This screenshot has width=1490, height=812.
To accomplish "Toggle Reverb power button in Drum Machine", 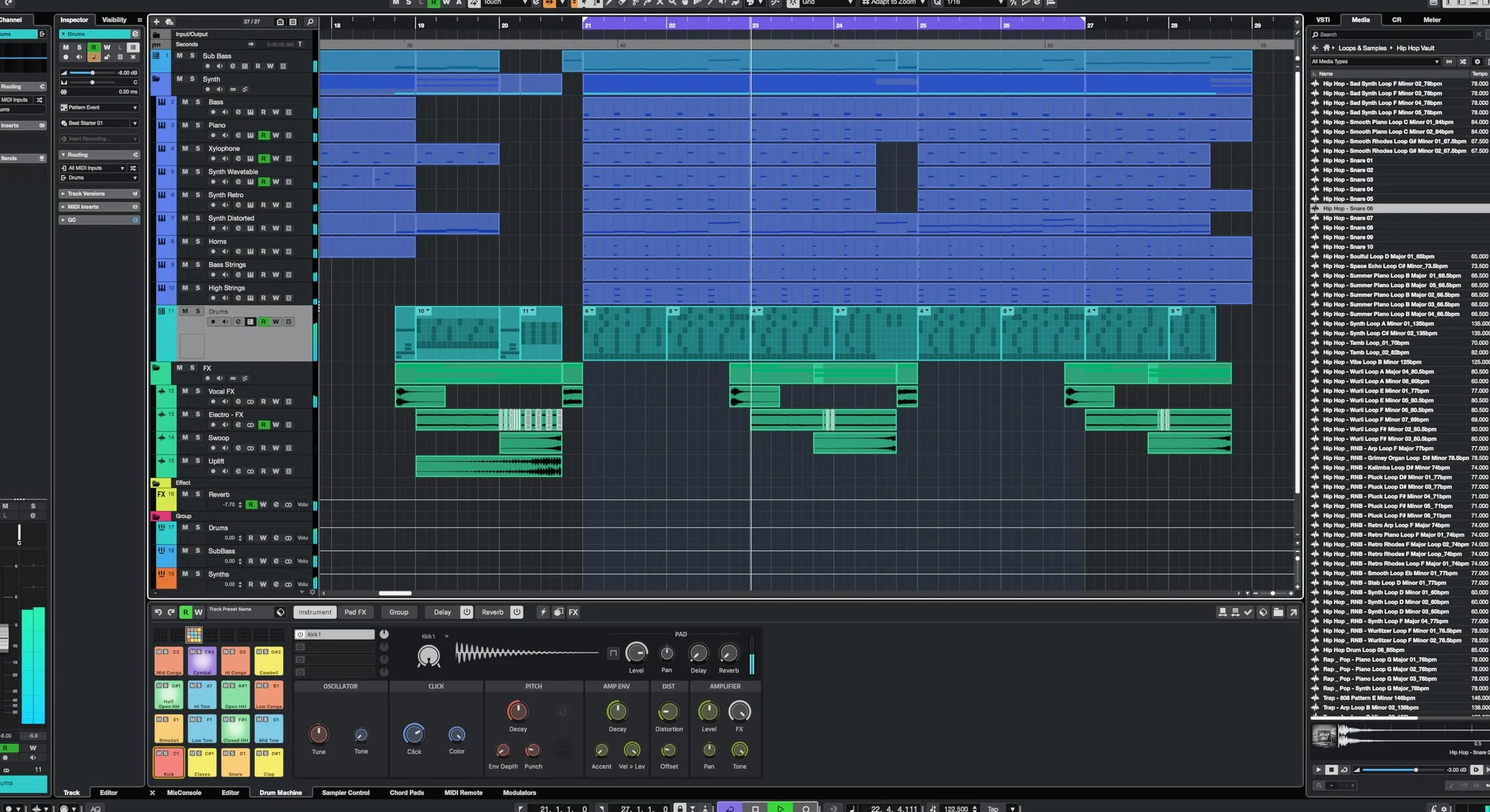I will pyautogui.click(x=516, y=612).
